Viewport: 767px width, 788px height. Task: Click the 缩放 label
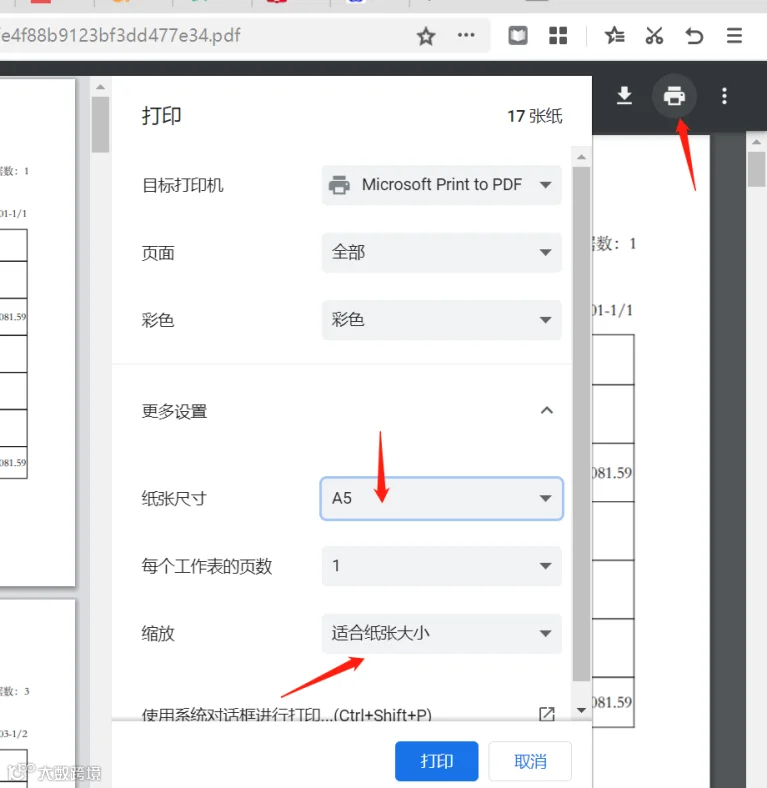pos(158,634)
